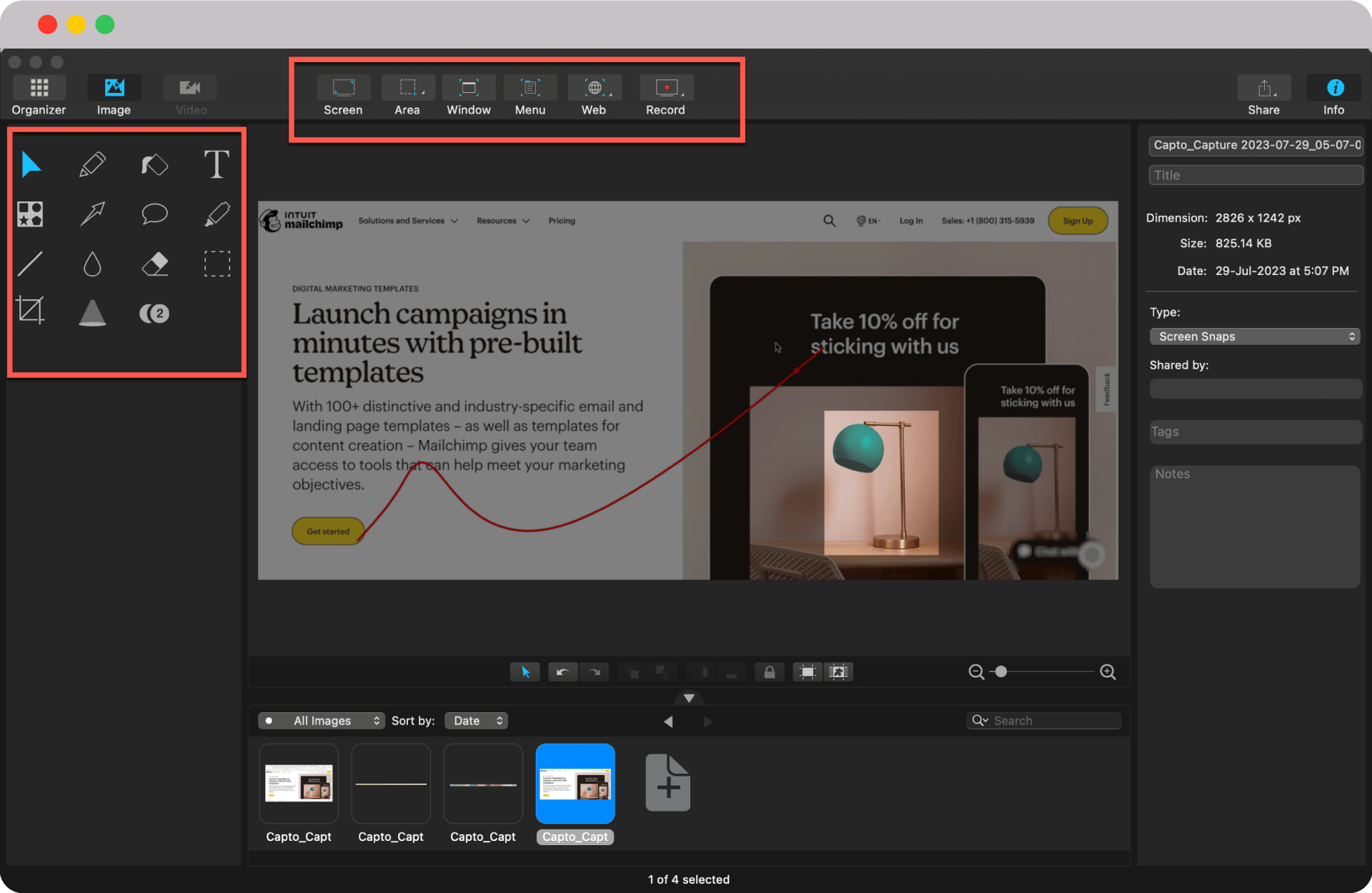Select the first Capto_Capt thumbnail
Screen dimensions: 1372x893
(x=299, y=784)
